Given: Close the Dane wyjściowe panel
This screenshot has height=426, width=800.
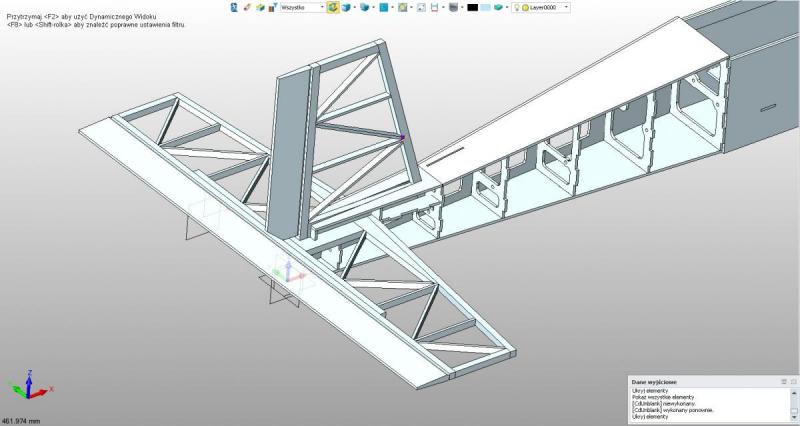Looking at the screenshot, I should click(x=794, y=382).
